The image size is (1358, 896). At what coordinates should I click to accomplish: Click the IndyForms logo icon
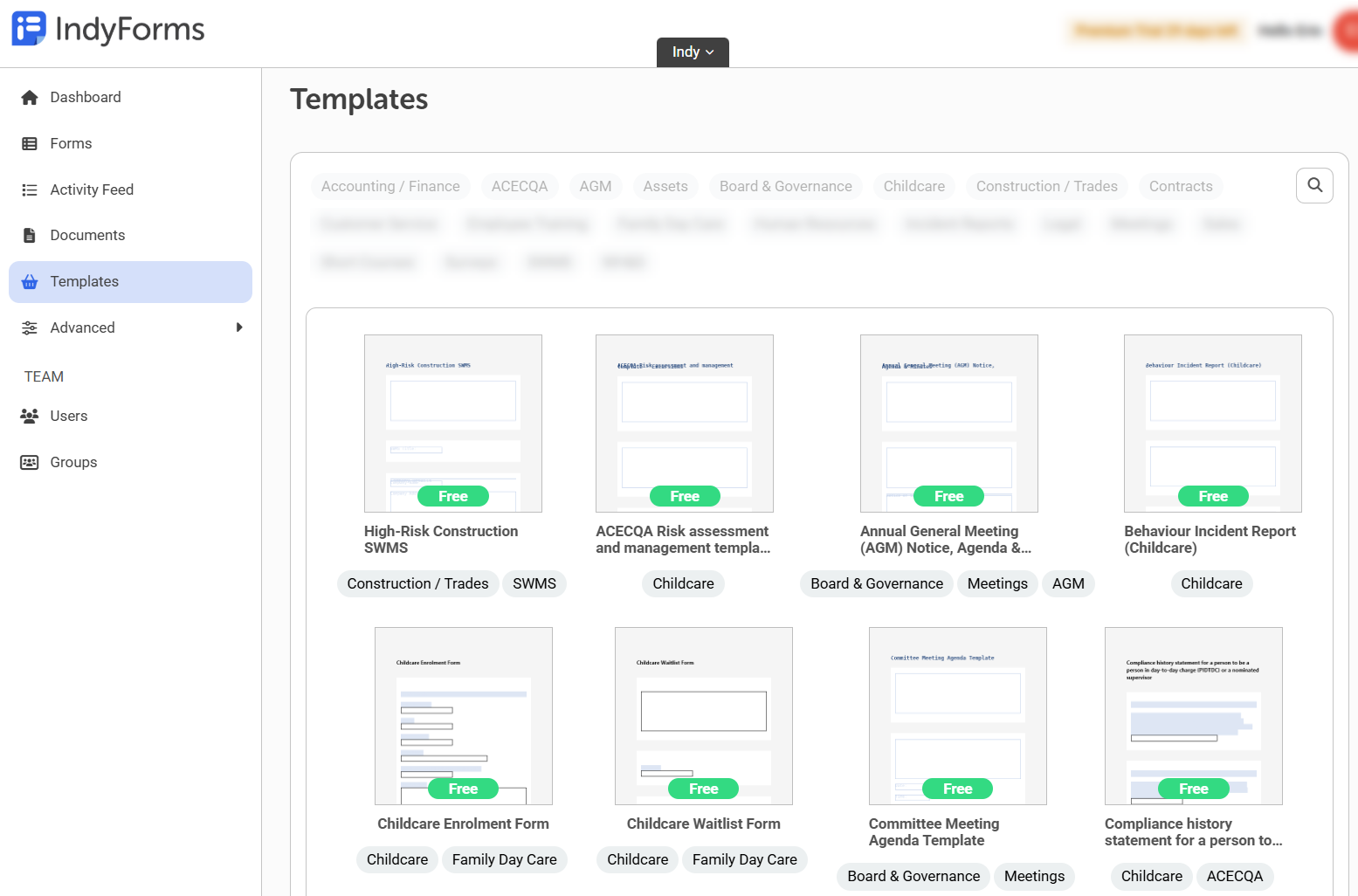27,29
